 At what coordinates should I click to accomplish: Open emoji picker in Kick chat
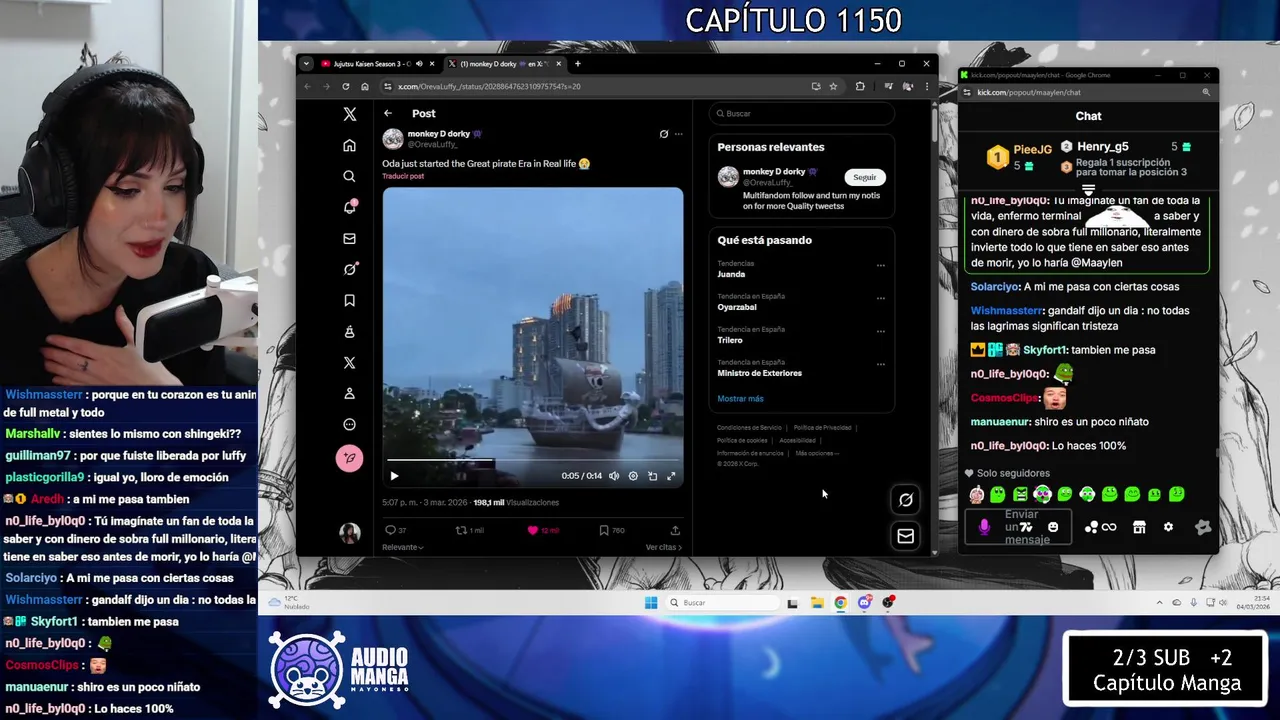[x=1053, y=527]
